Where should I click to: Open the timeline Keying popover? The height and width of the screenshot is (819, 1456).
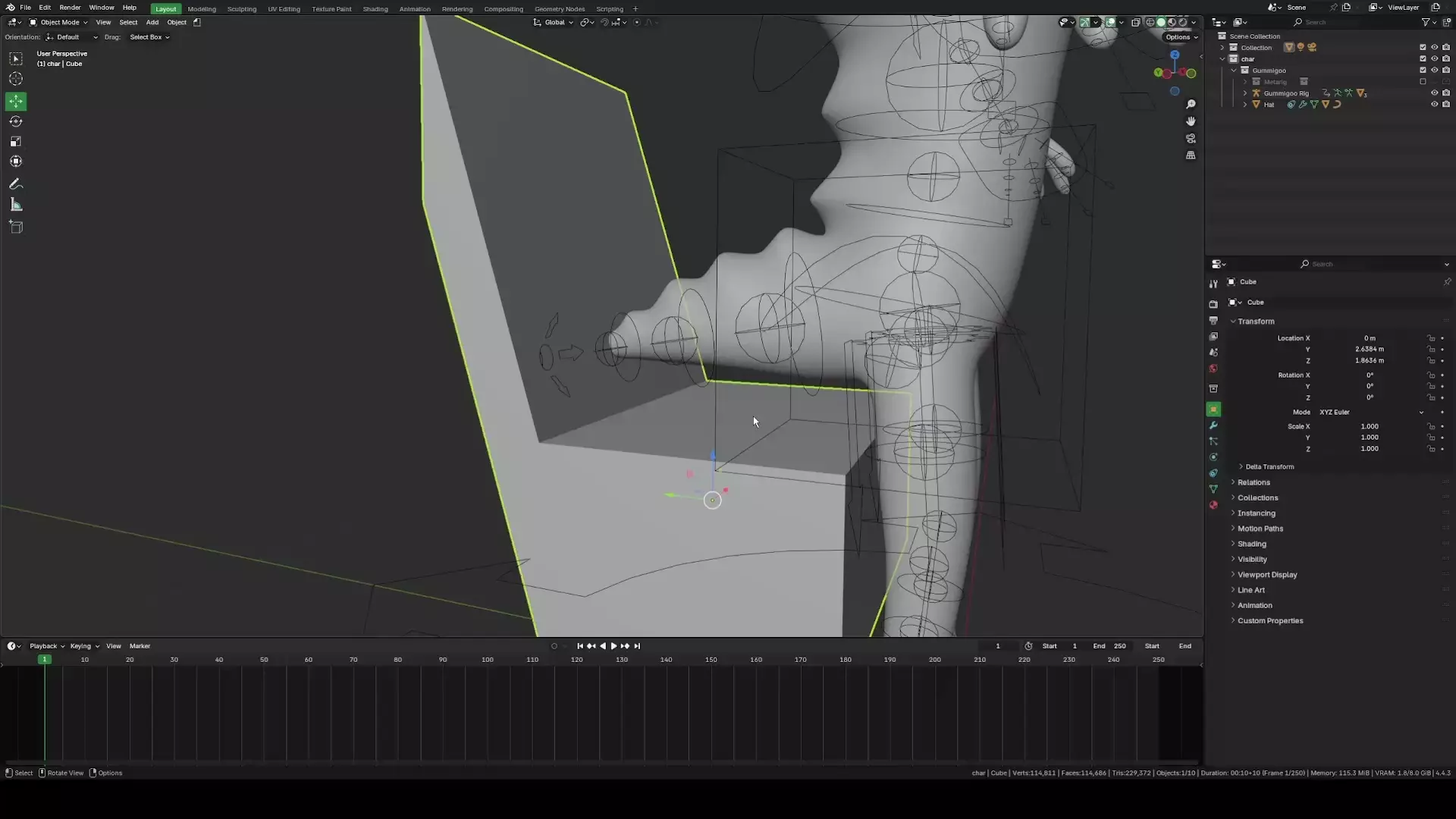click(x=84, y=646)
